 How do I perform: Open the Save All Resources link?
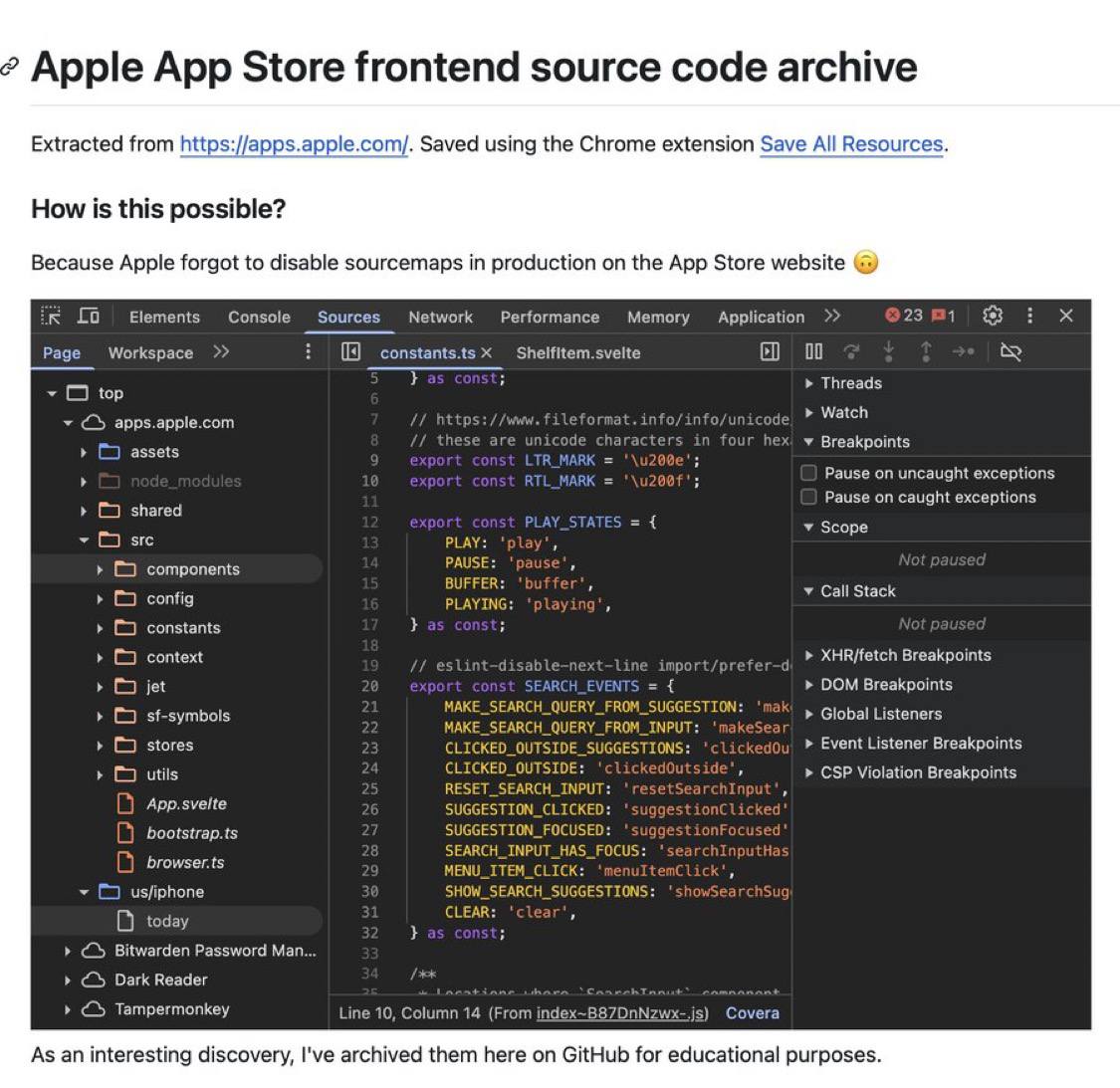click(x=851, y=144)
